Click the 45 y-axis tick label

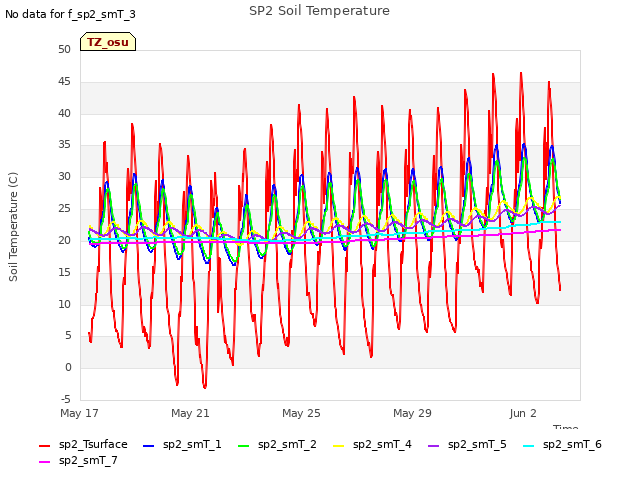coord(64,82)
